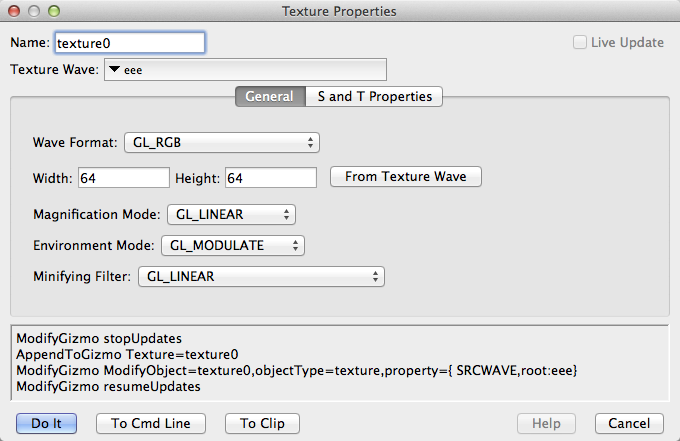Click the yellow minimize window button

click(34, 11)
